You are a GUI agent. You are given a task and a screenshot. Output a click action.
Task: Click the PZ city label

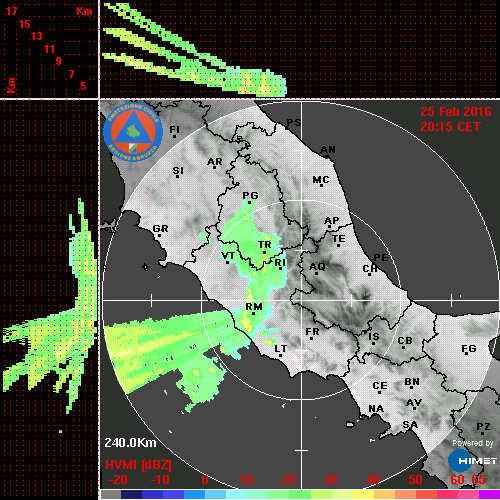tap(483, 427)
